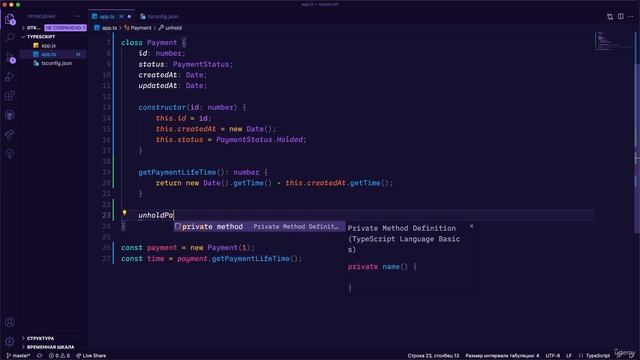Viewport: 640px width, 360px height.
Task: Click the unsaved changes badge in open editors
Action: (x=65, y=28)
